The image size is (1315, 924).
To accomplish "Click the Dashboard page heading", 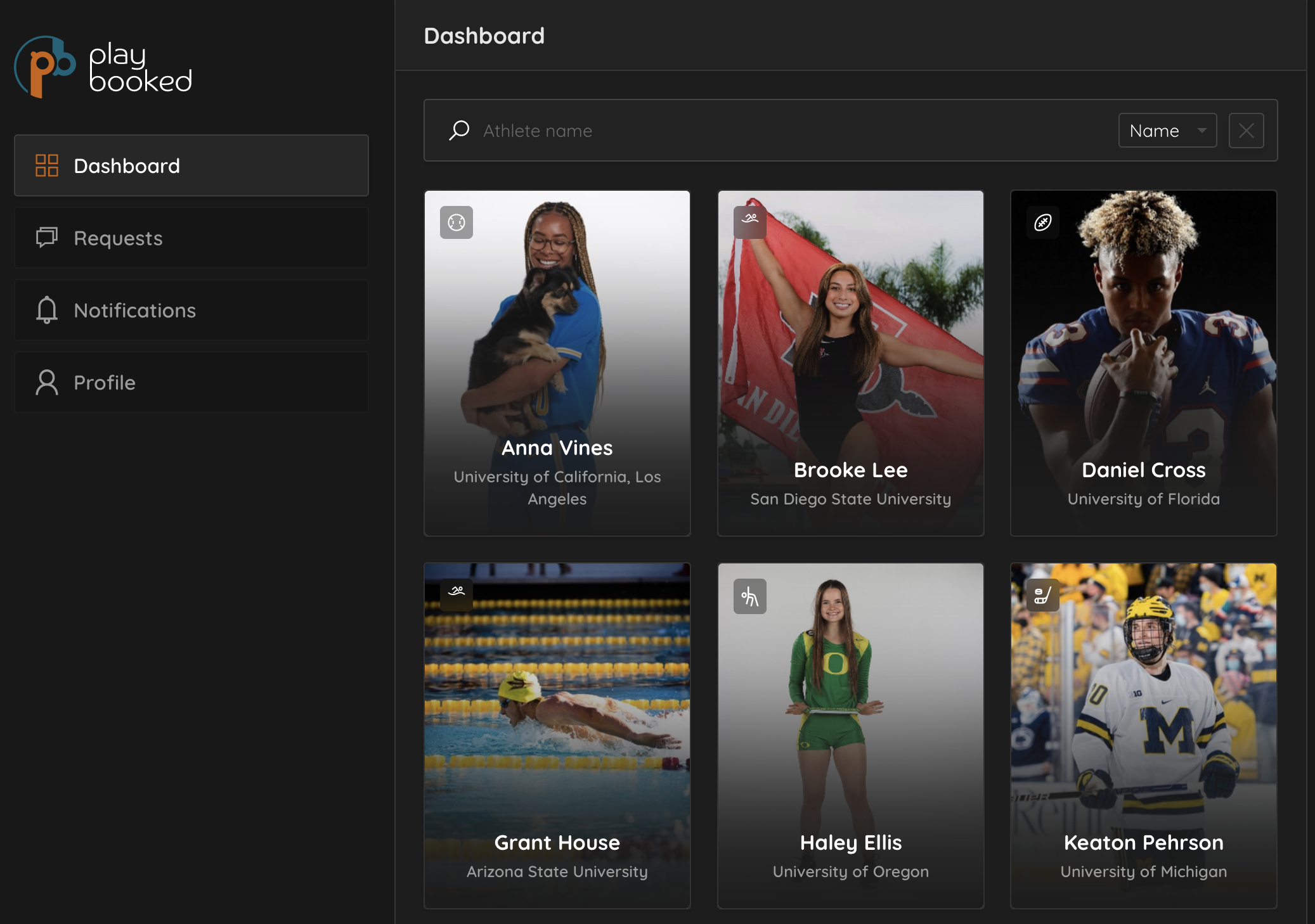I will pos(484,36).
